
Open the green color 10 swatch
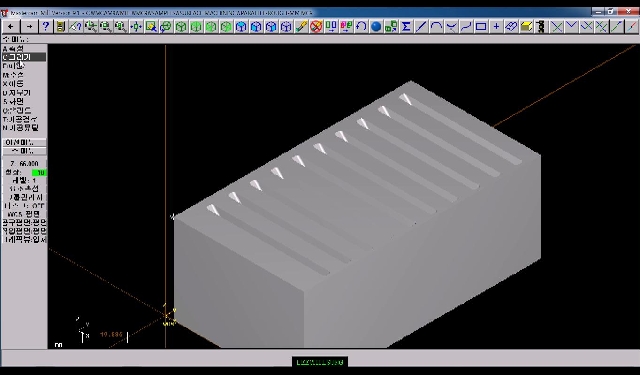[40, 173]
